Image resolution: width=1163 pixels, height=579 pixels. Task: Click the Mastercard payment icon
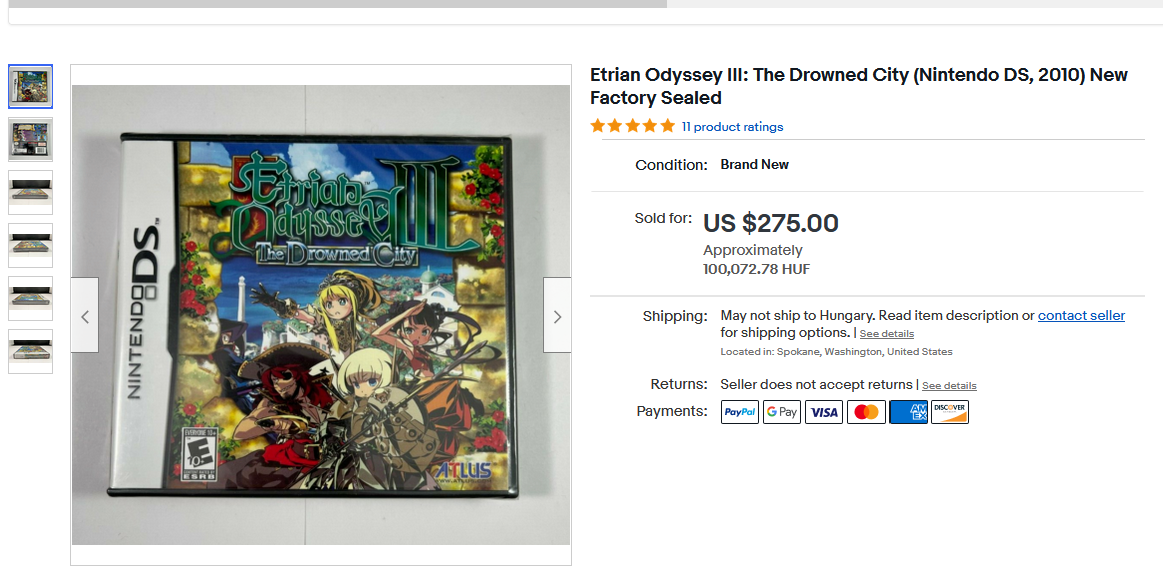[x=866, y=412]
